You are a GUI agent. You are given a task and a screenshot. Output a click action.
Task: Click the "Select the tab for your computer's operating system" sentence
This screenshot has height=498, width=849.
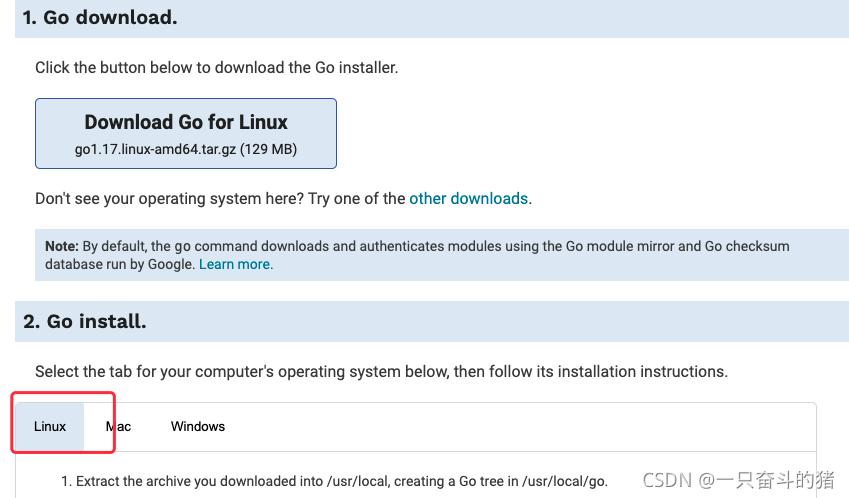[x=381, y=372]
